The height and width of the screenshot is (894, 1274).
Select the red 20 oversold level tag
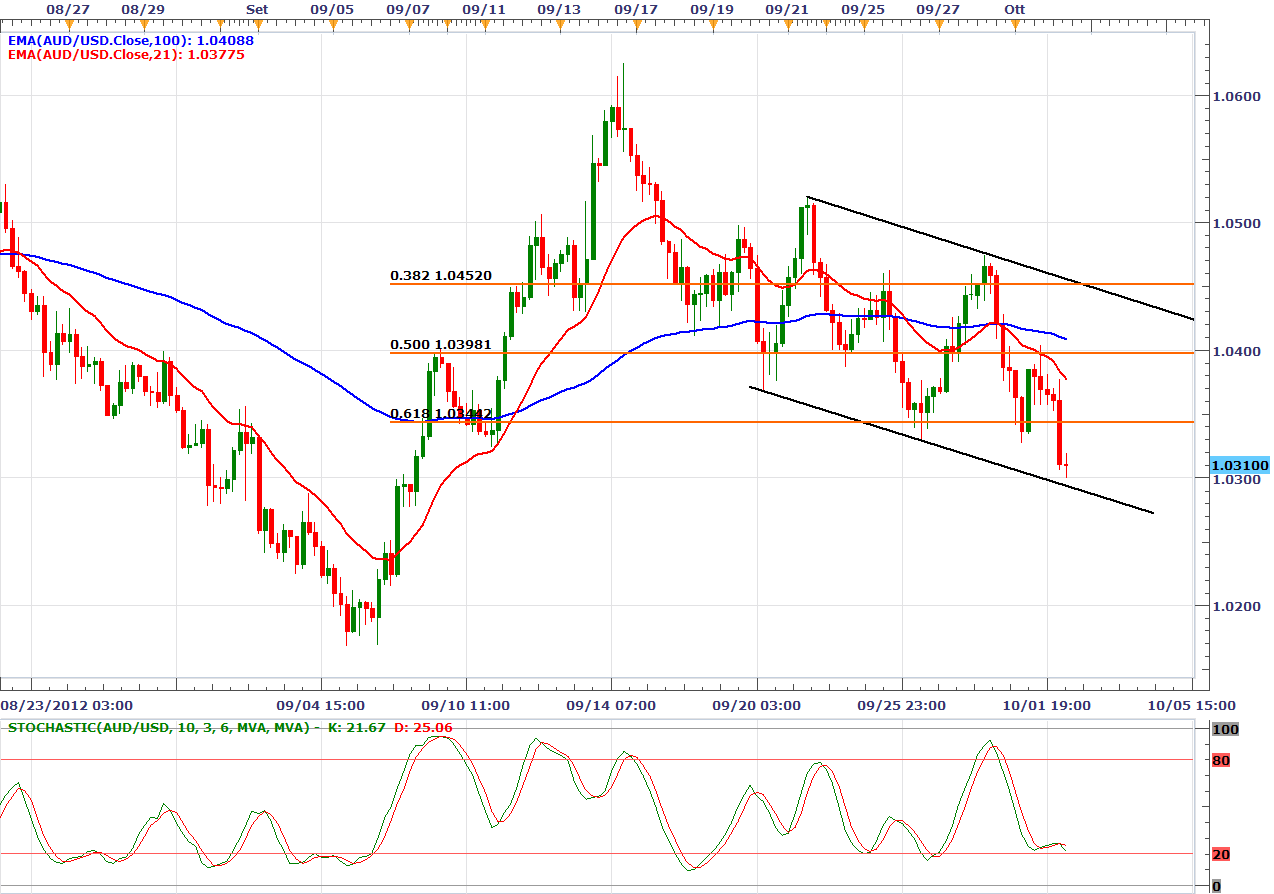pos(1220,854)
